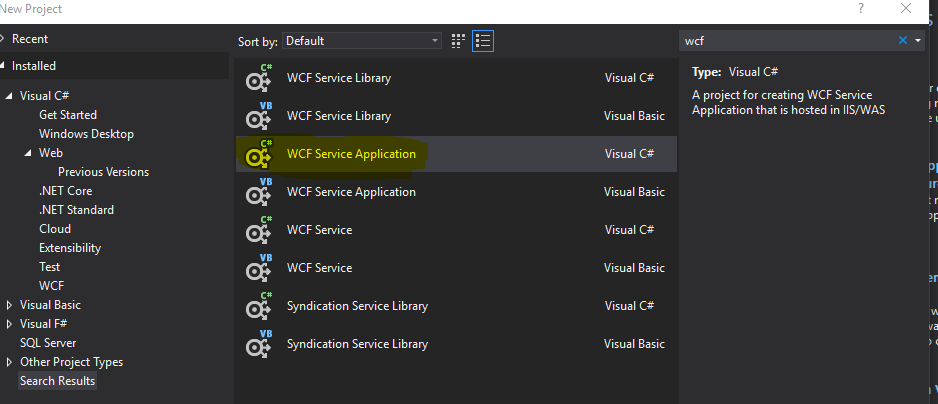
Task: Clear the wcf search text
Action: (x=903, y=41)
